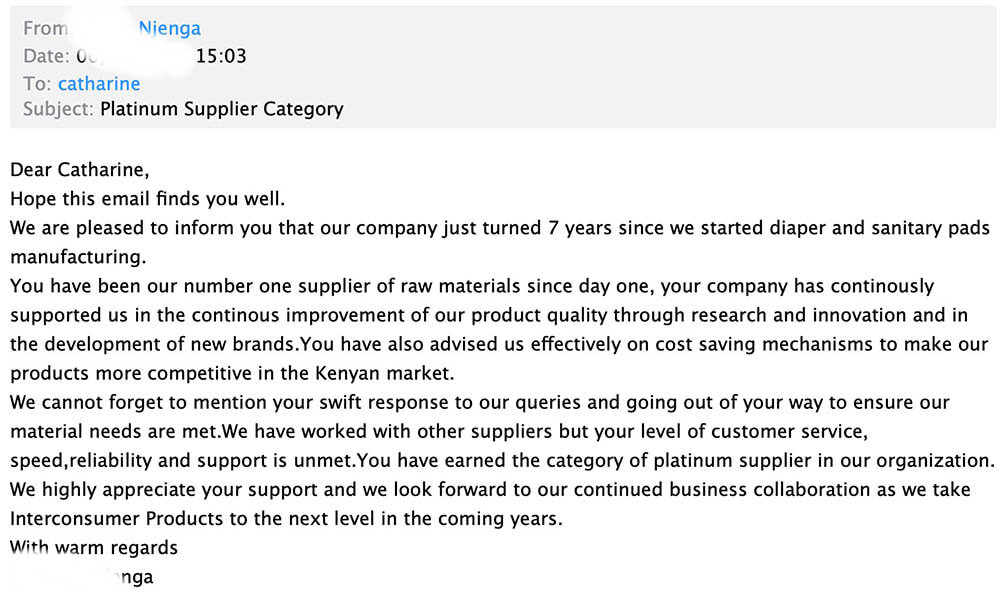The height and width of the screenshot is (600, 1000).
Task: Click the Subject field label
Action: [59, 109]
